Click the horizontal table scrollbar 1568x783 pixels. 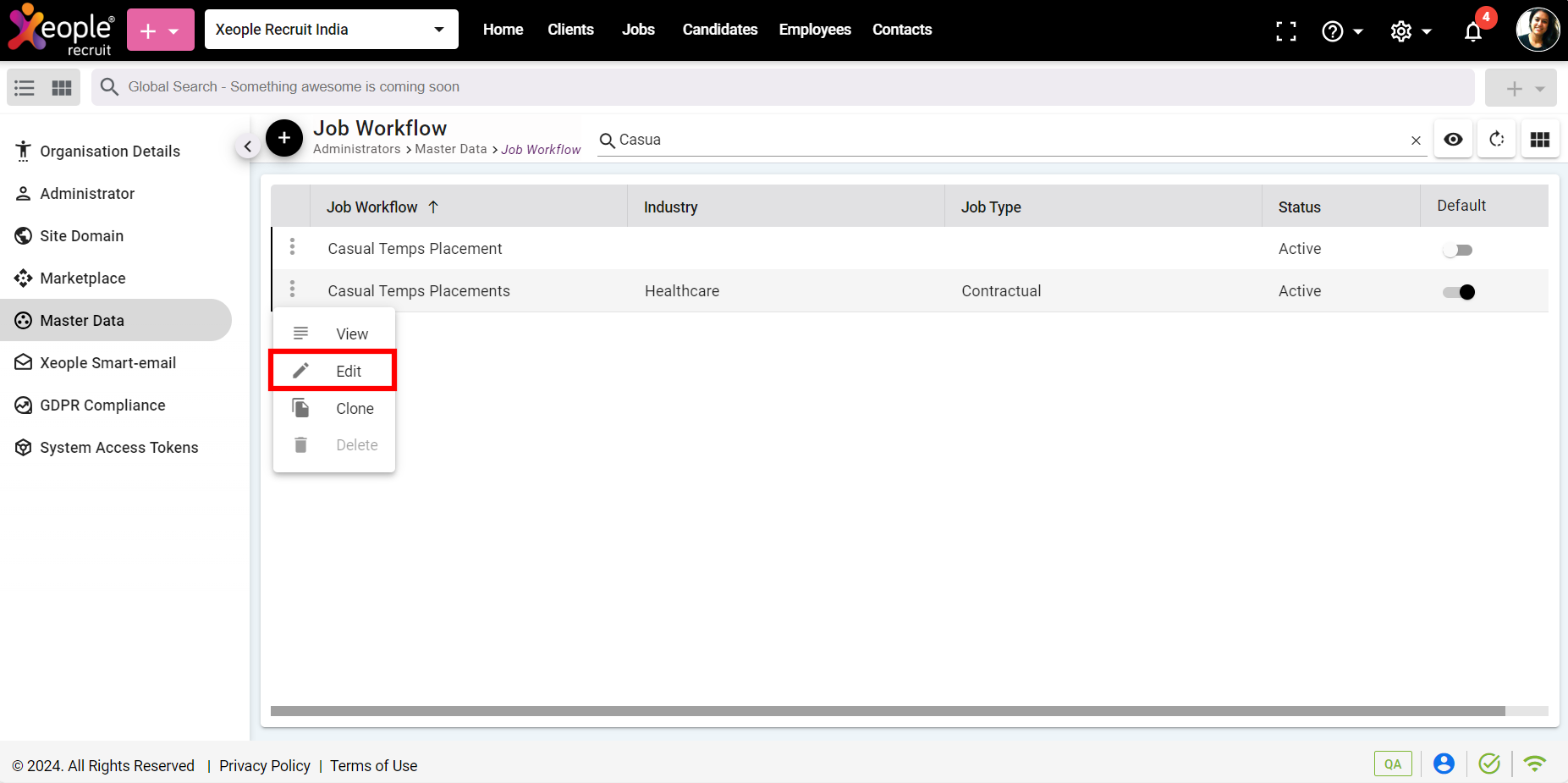pos(888,711)
